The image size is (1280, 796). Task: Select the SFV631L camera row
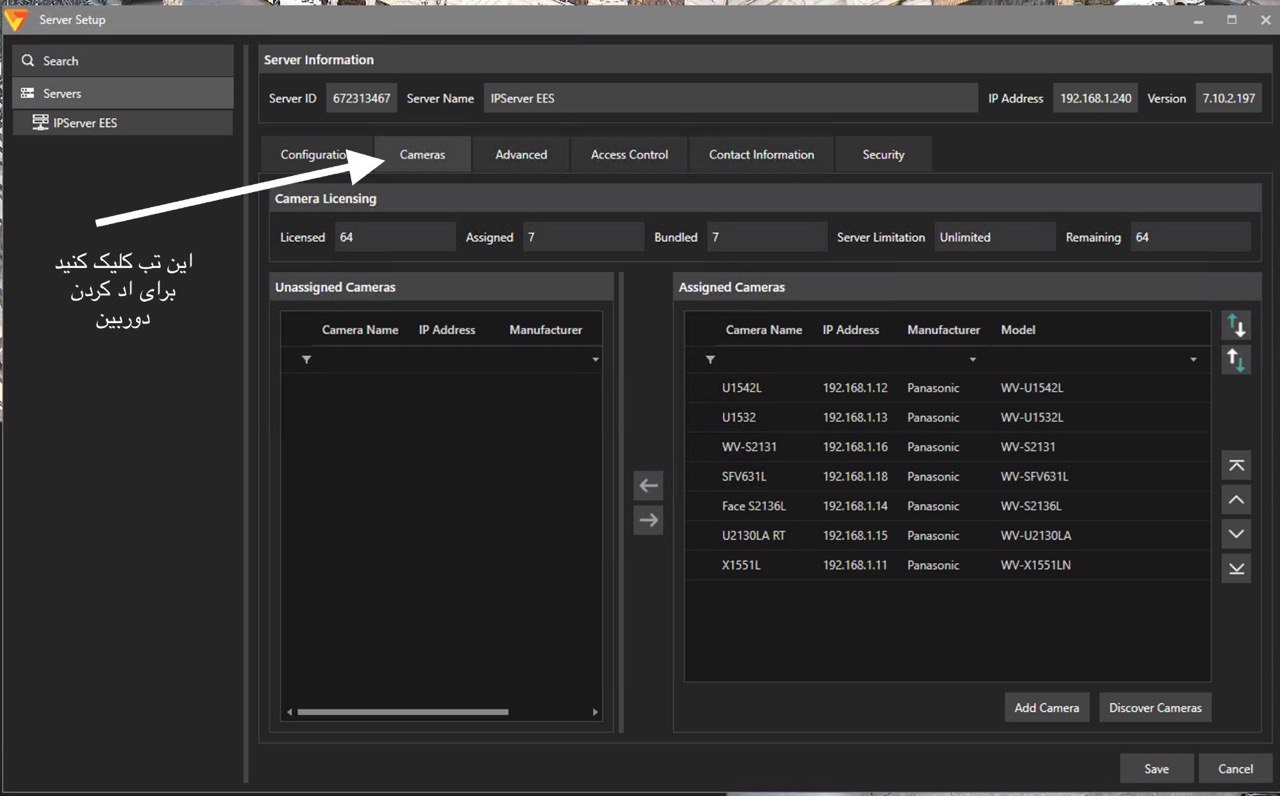(947, 476)
